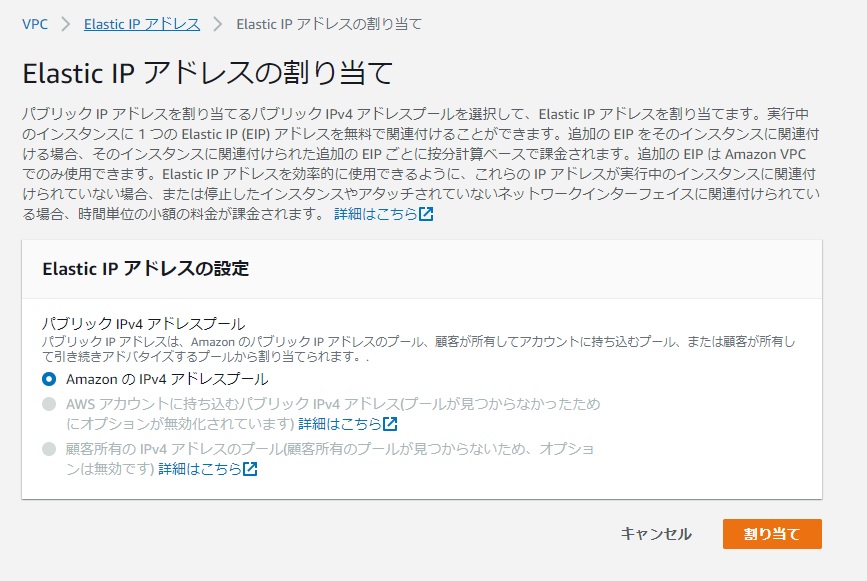Open the VPC breadcrumb link
Screen dimensions: 867x581
[x=35, y=24]
